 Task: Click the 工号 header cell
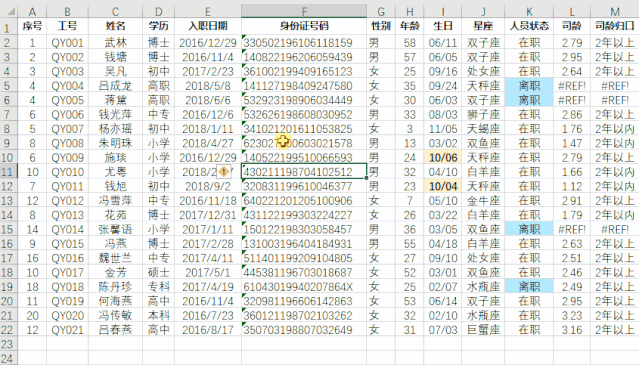67,26
